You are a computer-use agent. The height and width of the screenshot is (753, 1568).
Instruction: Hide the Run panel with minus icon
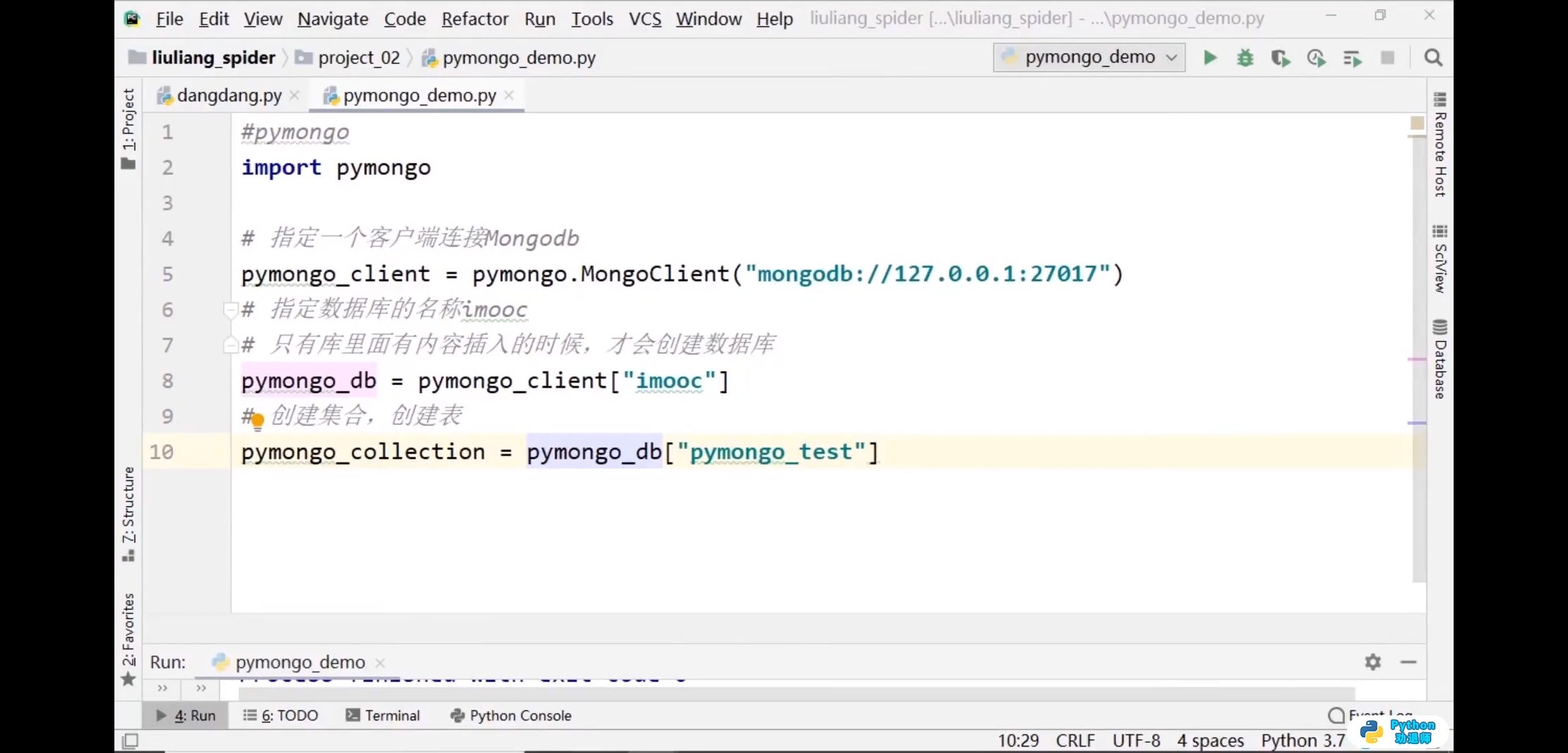point(1408,662)
